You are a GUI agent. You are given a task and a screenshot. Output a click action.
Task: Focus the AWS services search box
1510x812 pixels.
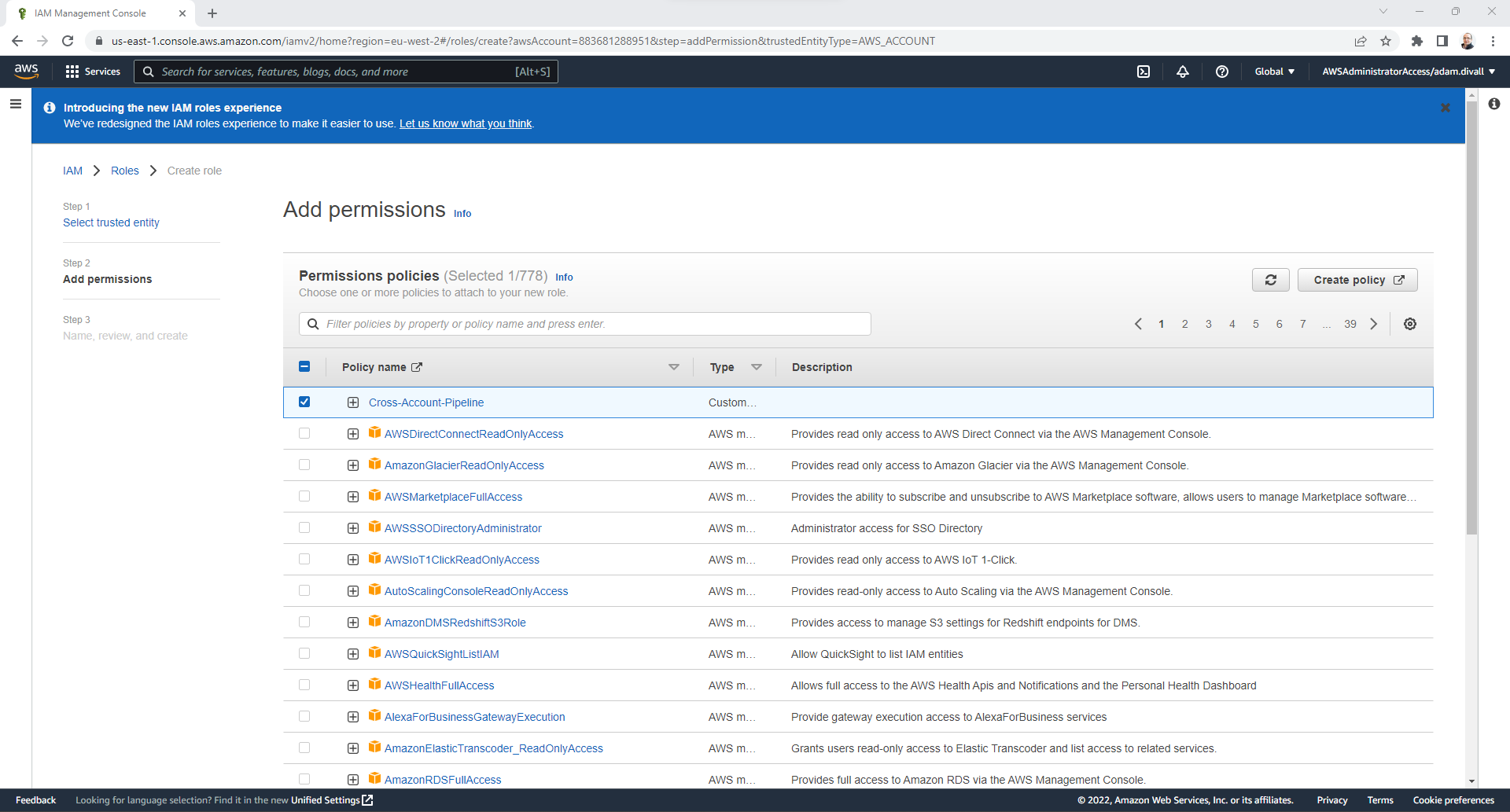pos(346,72)
